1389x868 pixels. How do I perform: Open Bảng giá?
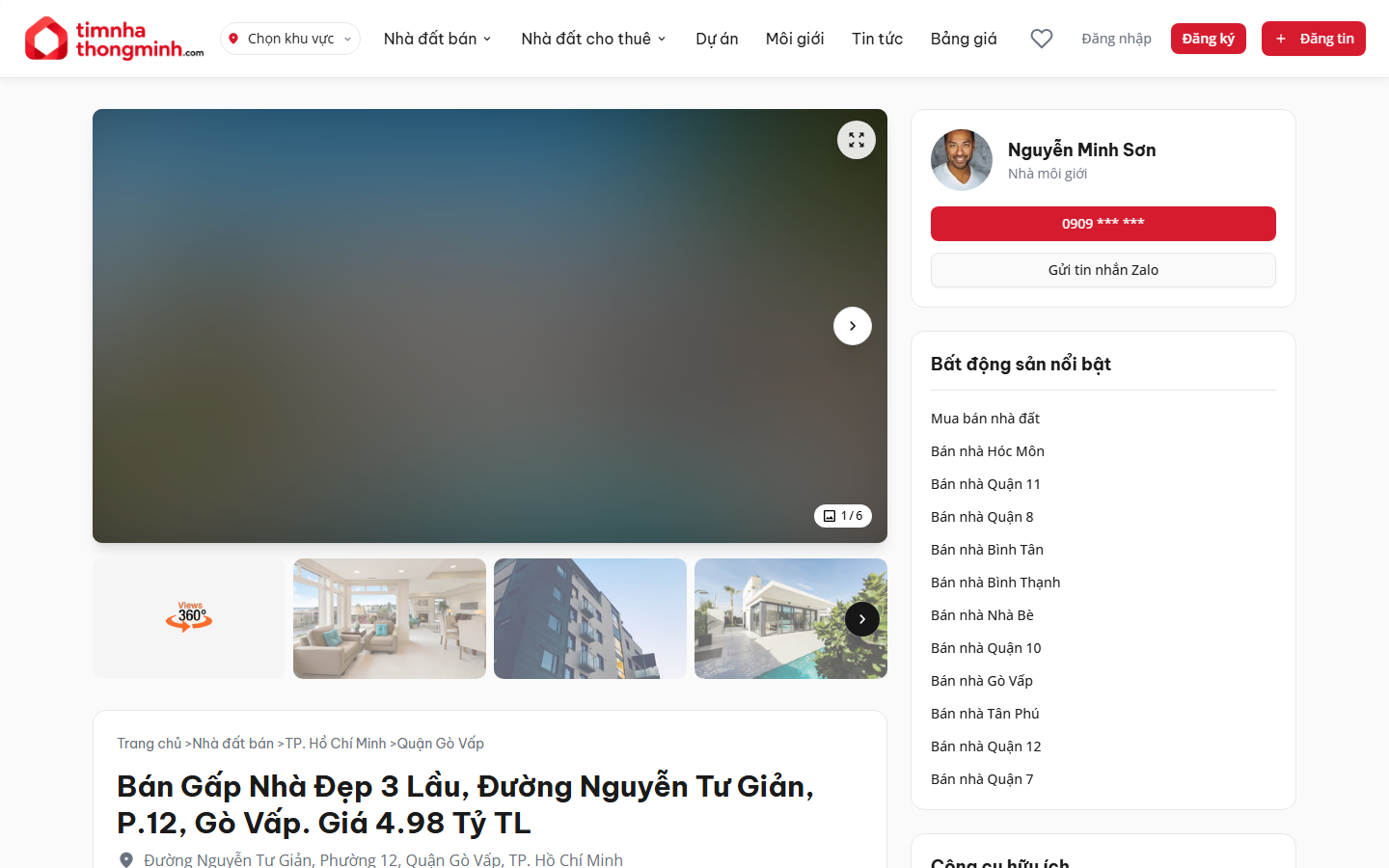click(964, 39)
